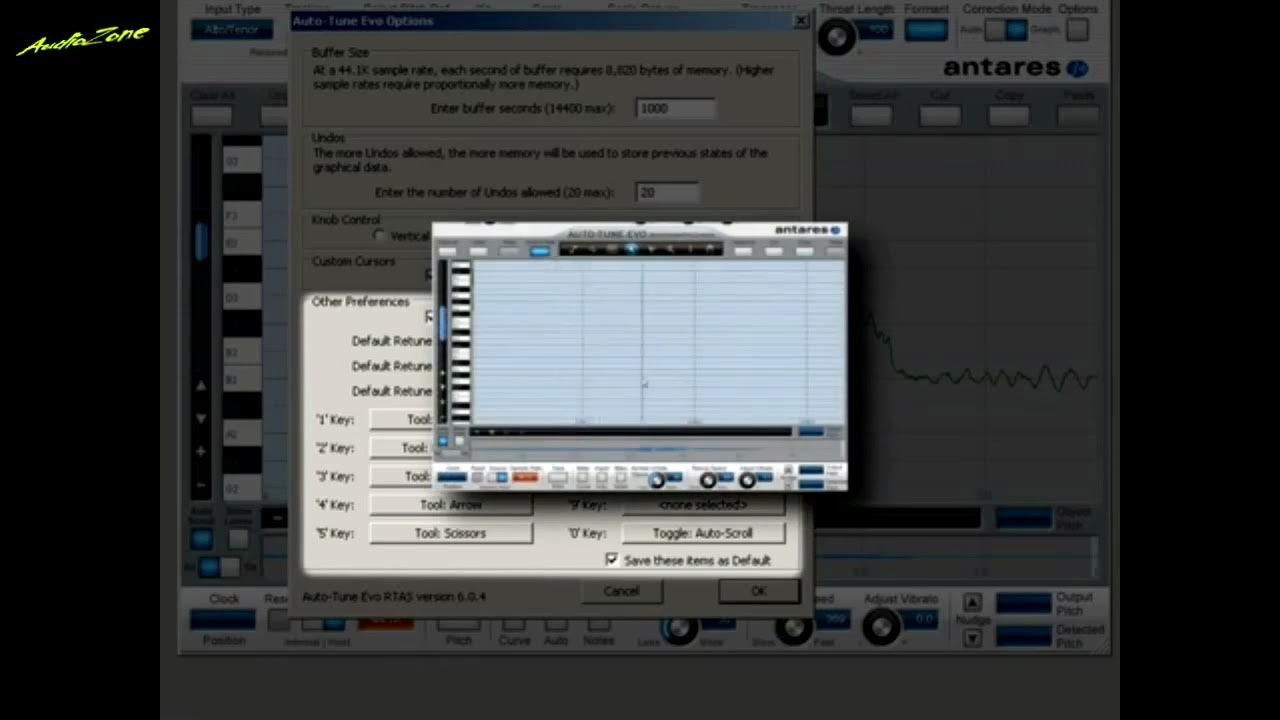Click Cancel in the Auto-Tune Evo Options dialog
The height and width of the screenshot is (720, 1280).
(x=621, y=591)
